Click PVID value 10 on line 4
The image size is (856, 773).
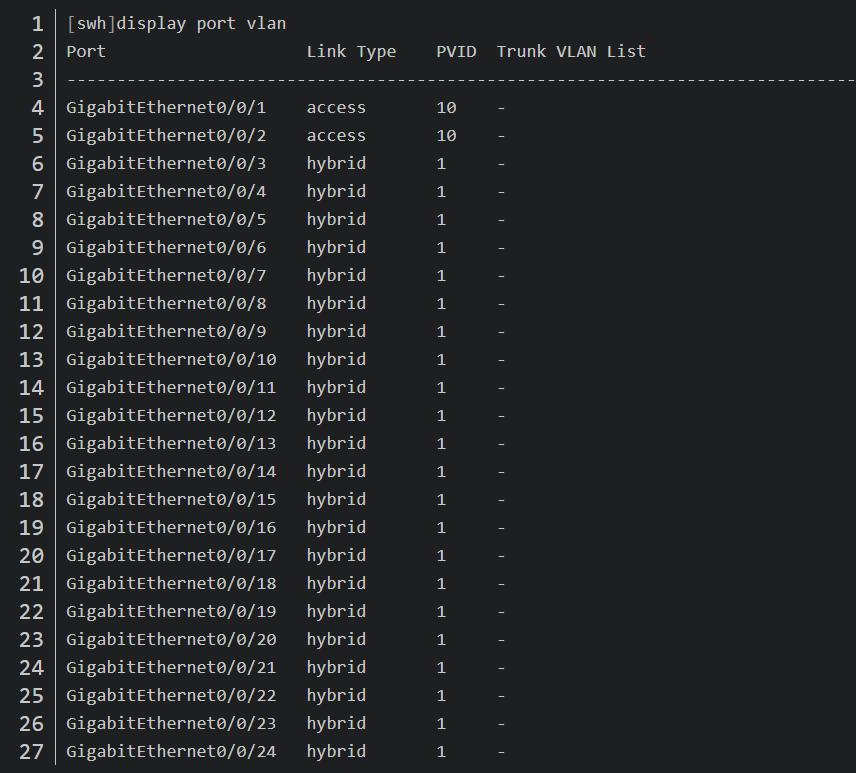tap(446, 107)
